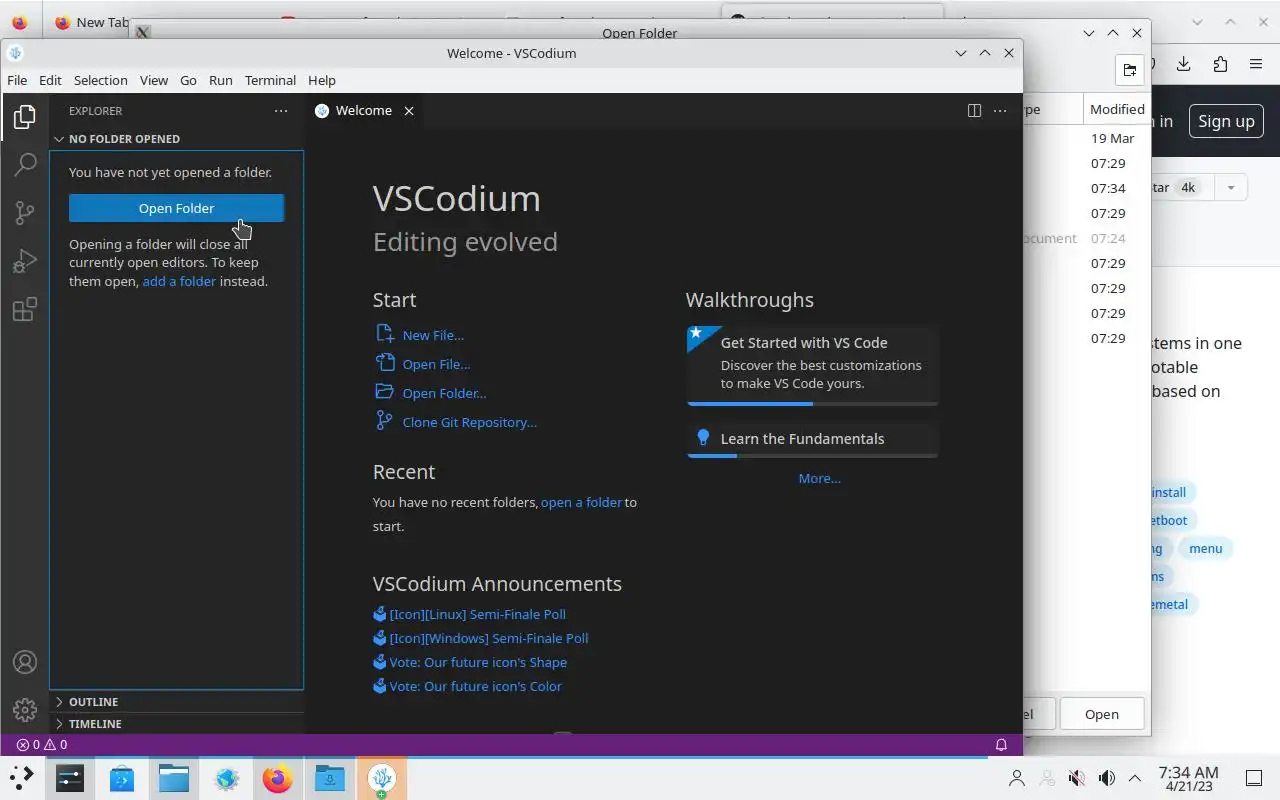
Task: Open the clock showing 7:34 AM
Action: pyautogui.click(x=1188, y=778)
